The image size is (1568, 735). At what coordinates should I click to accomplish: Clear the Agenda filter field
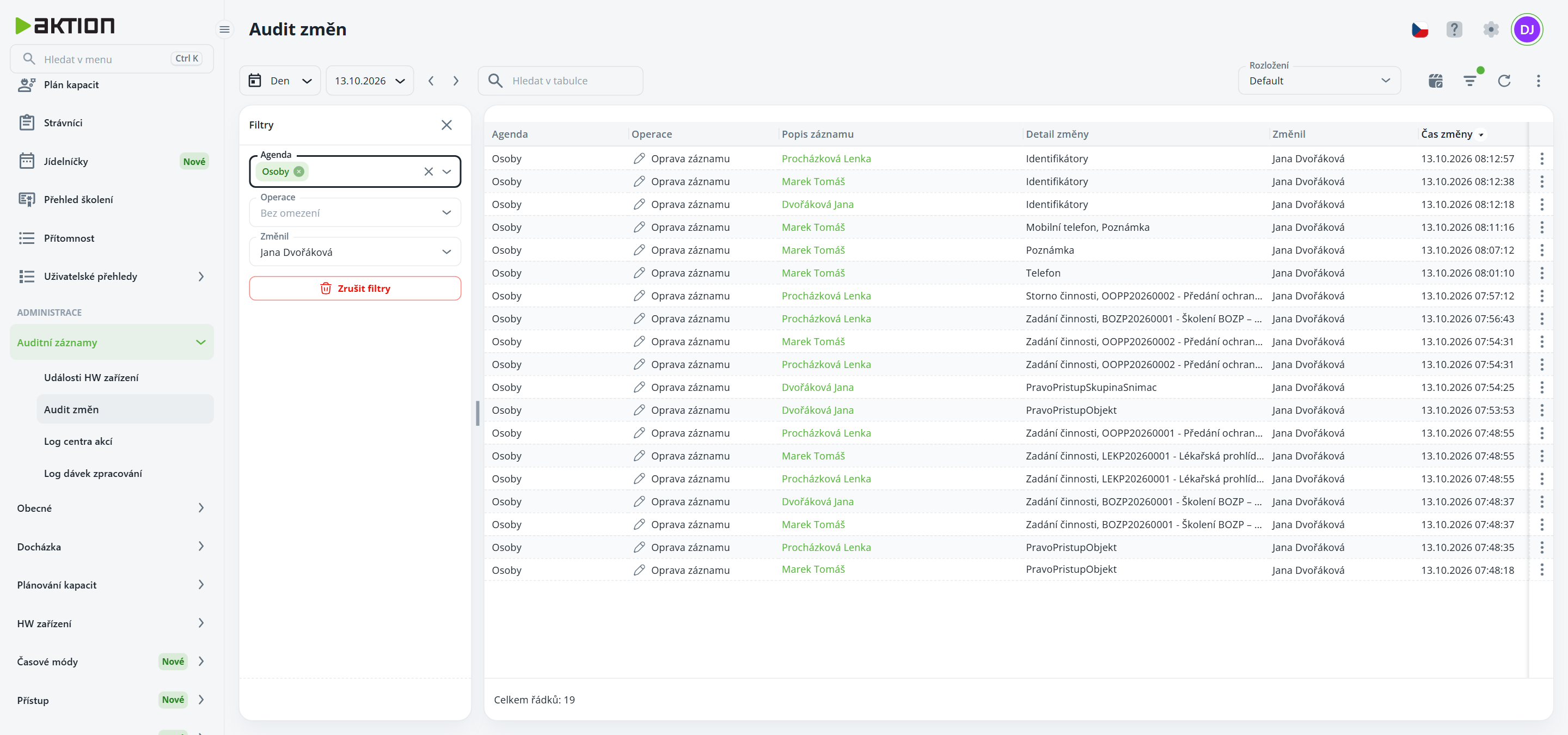click(428, 171)
